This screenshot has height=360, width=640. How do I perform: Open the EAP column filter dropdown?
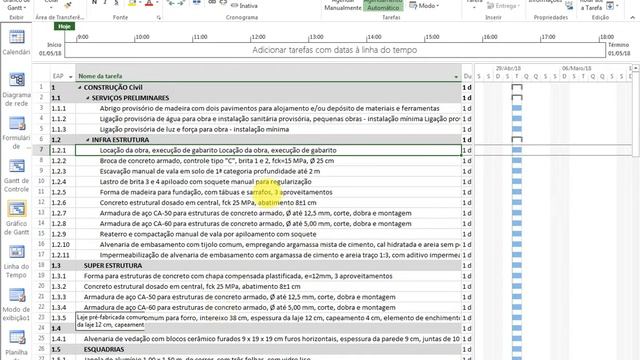pos(70,76)
